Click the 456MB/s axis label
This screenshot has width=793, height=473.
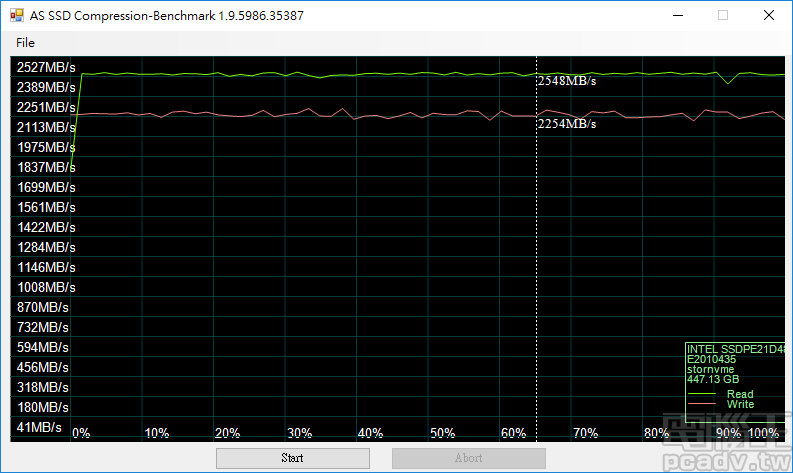click(x=42, y=367)
